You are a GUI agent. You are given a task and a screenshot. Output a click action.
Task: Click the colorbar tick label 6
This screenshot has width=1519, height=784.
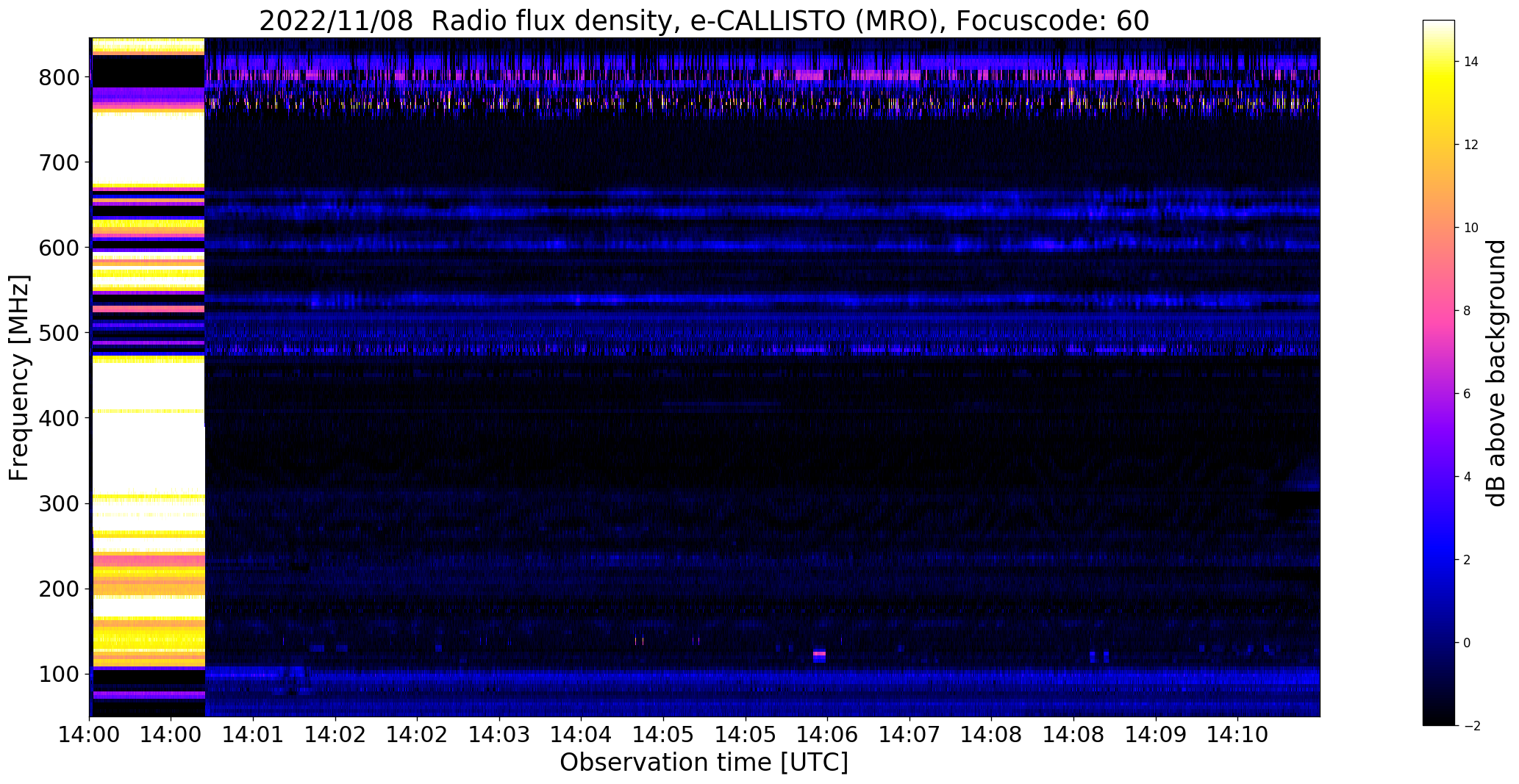tap(1468, 394)
